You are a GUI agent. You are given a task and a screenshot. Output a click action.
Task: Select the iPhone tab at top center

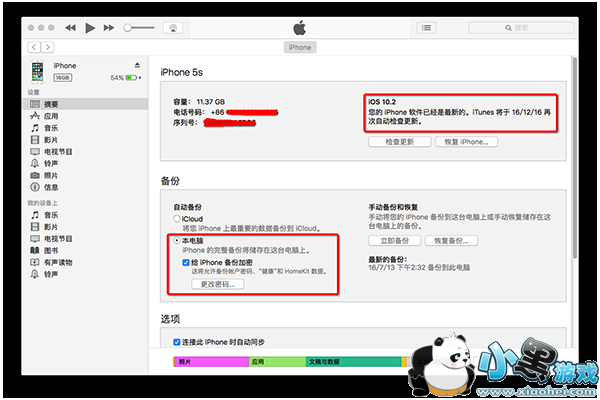(x=300, y=47)
